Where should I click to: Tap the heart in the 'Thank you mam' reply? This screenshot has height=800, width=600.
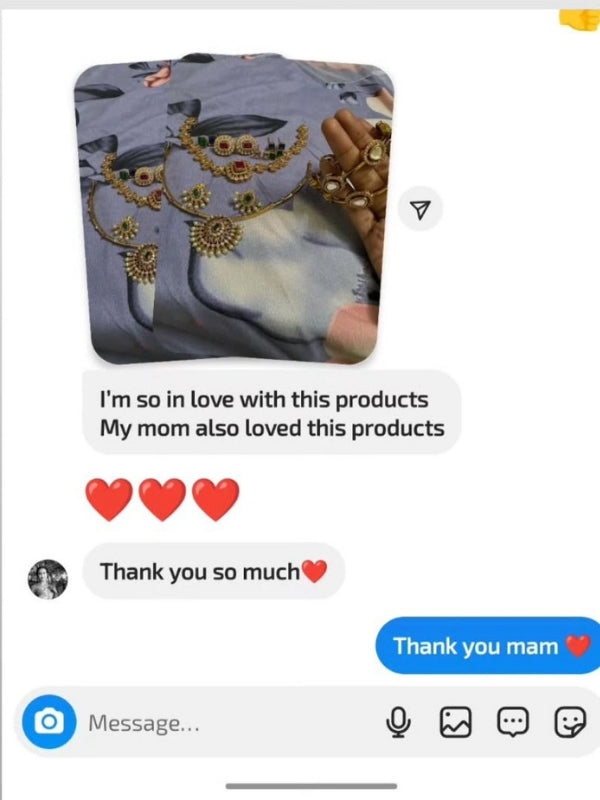pyautogui.click(x=579, y=646)
